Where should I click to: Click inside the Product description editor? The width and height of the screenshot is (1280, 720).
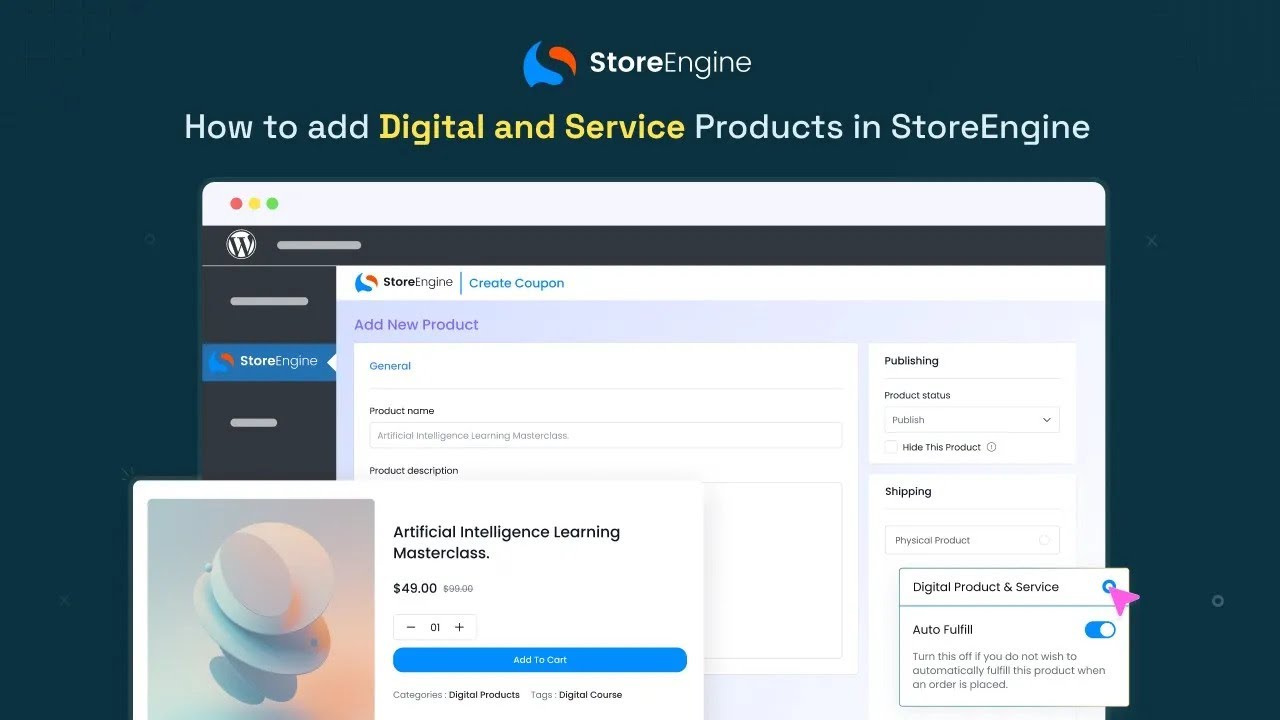pos(771,570)
